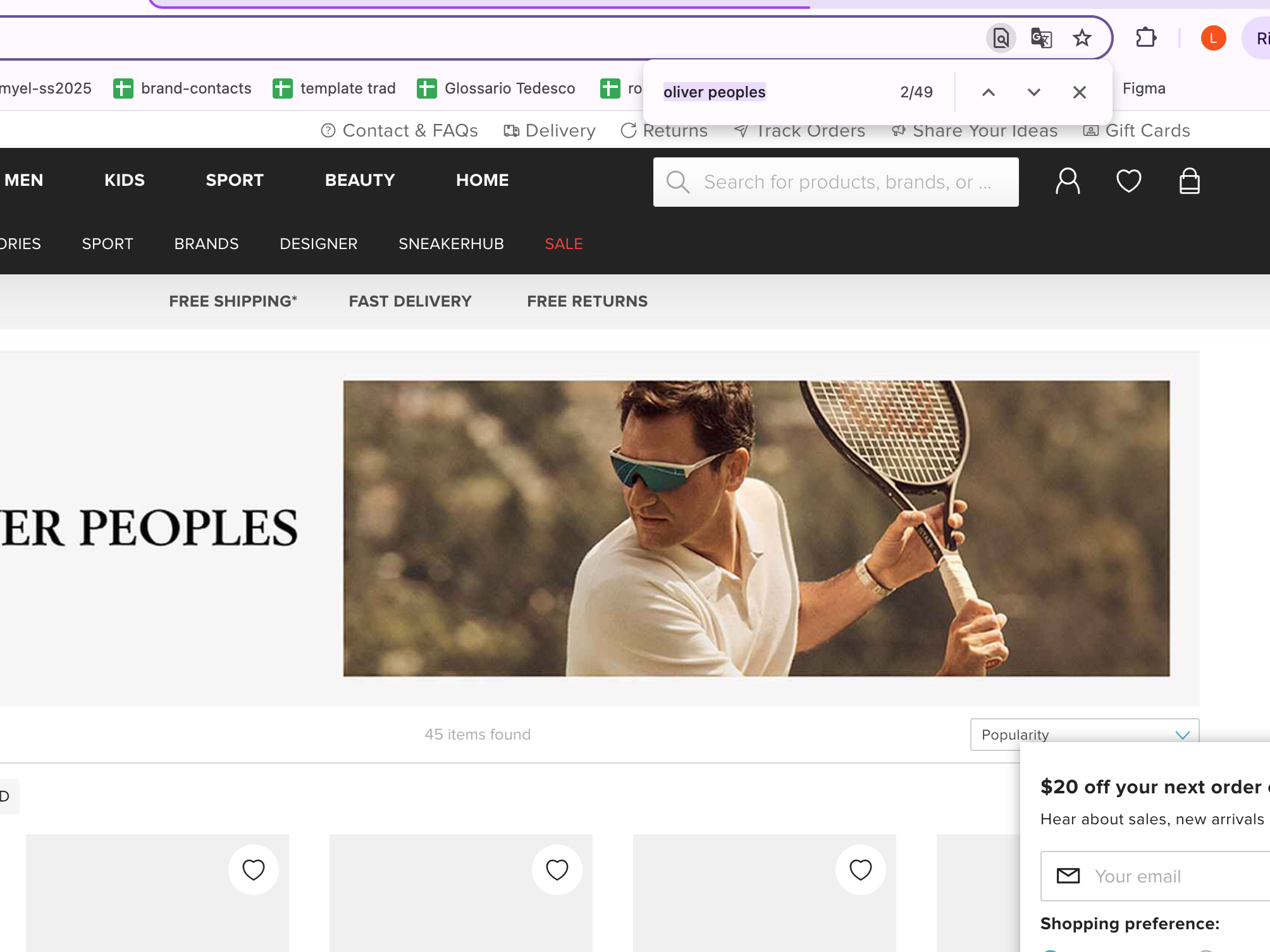Viewport: 1270px width, 952px height.
Task: Open the DESIGNER submenu item
Action: point(319,244)
